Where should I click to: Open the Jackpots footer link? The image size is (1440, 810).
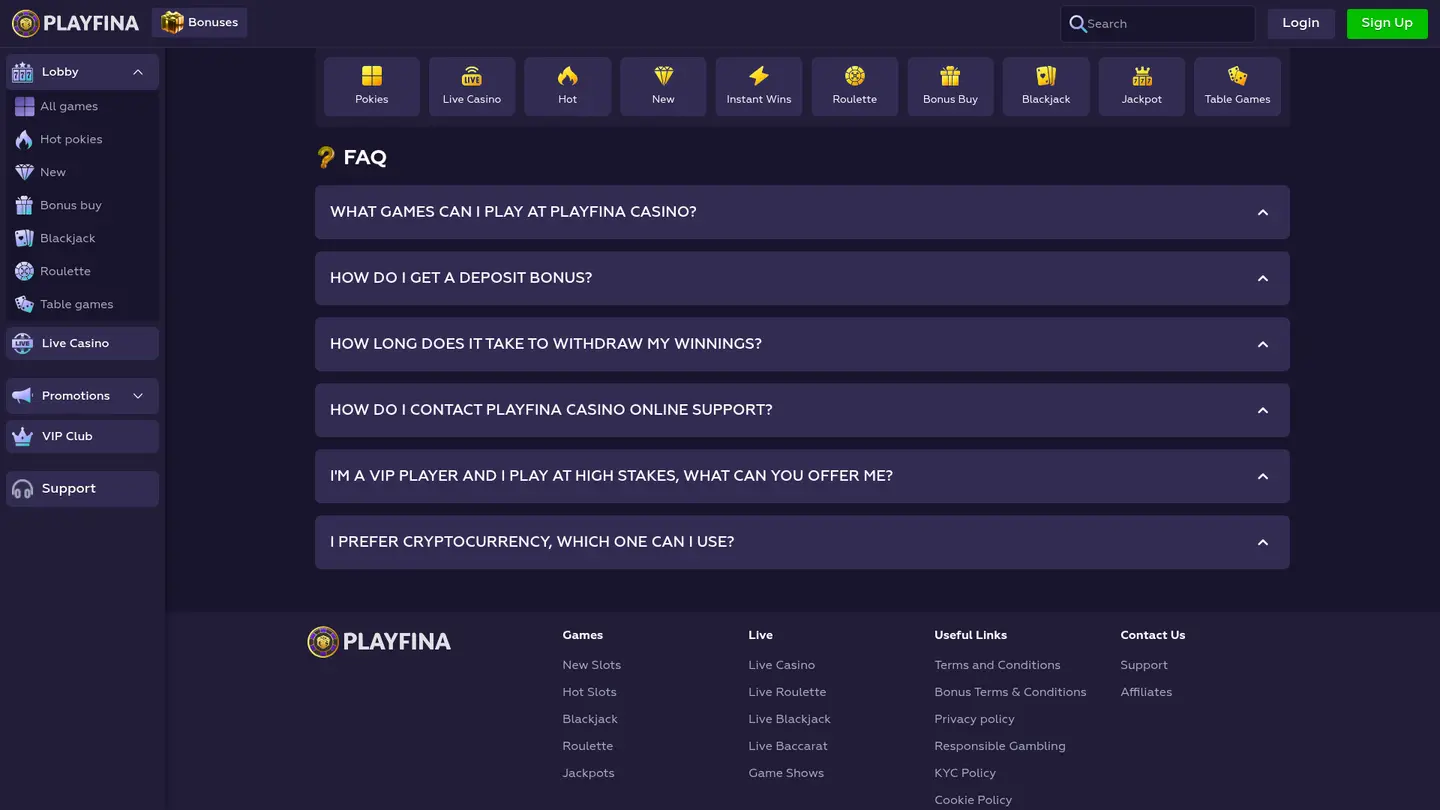[588, 773]
